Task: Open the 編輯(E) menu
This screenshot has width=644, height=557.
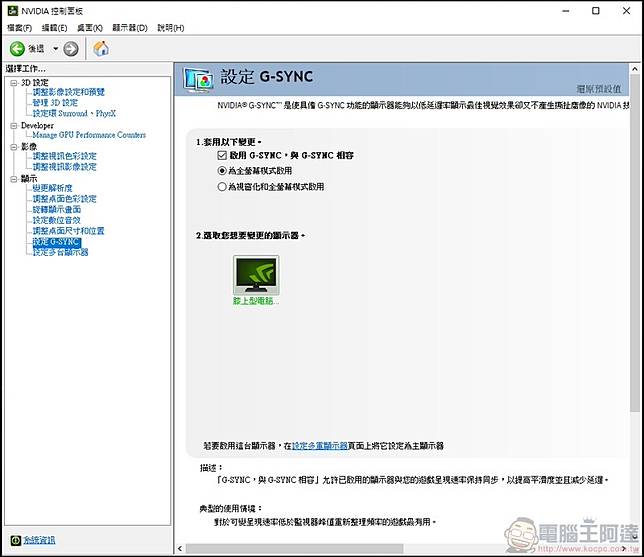Action: [54, 28]
